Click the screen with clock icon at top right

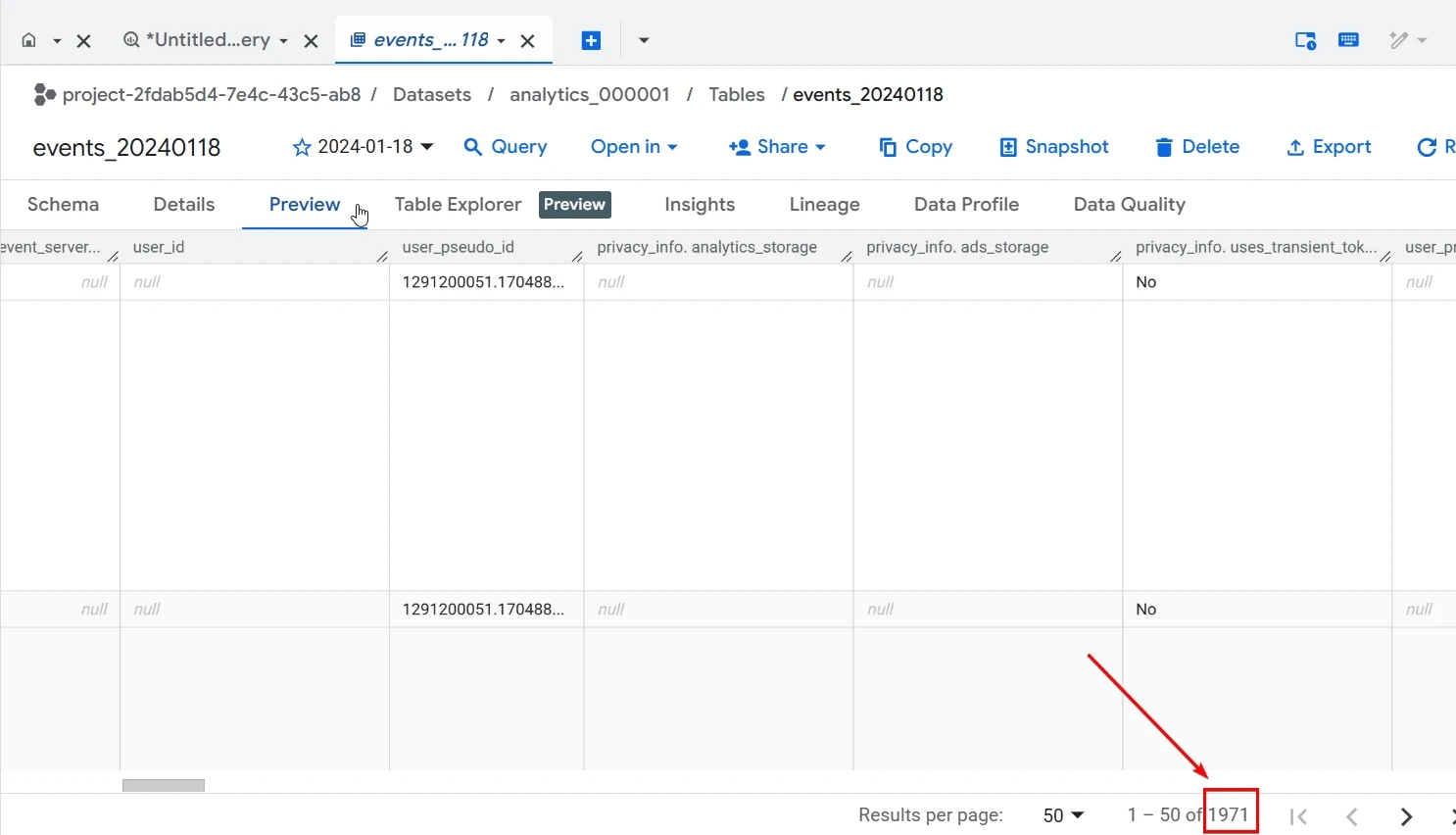coord(1305,40)
